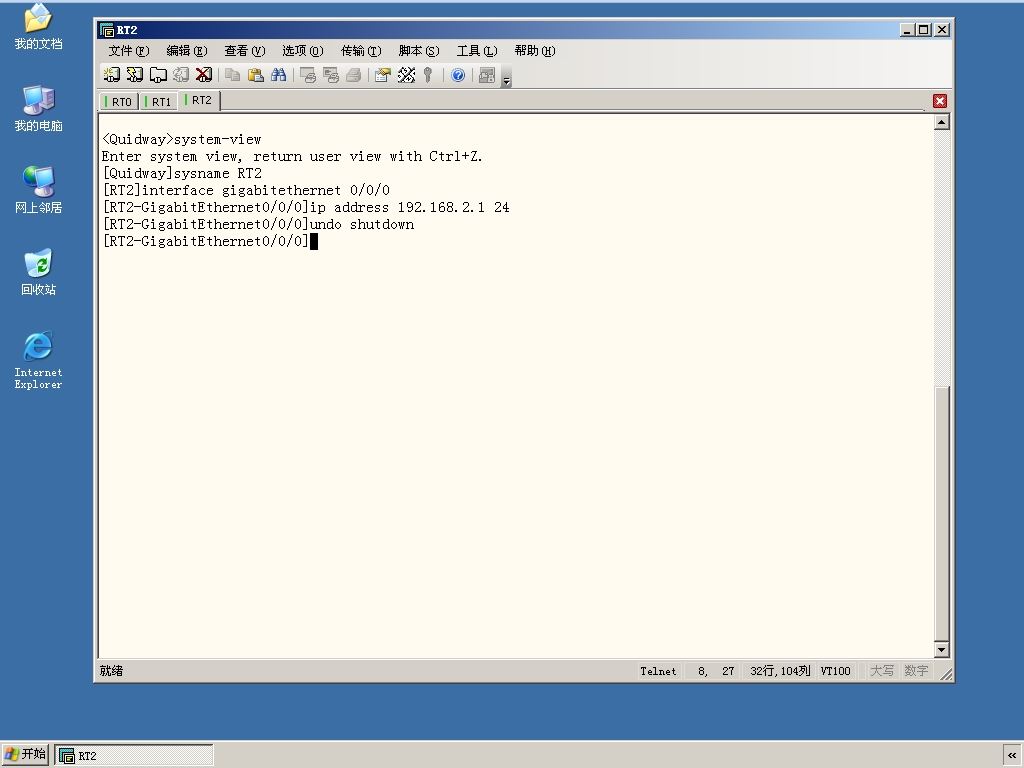Open the 帮助(H) menu

point(535,51)
